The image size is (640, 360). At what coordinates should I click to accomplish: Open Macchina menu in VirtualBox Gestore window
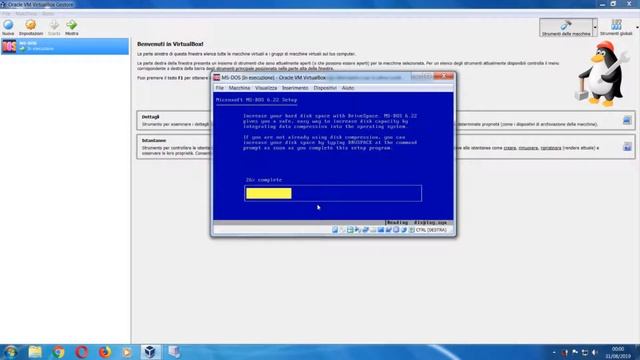tap(26, 13)
